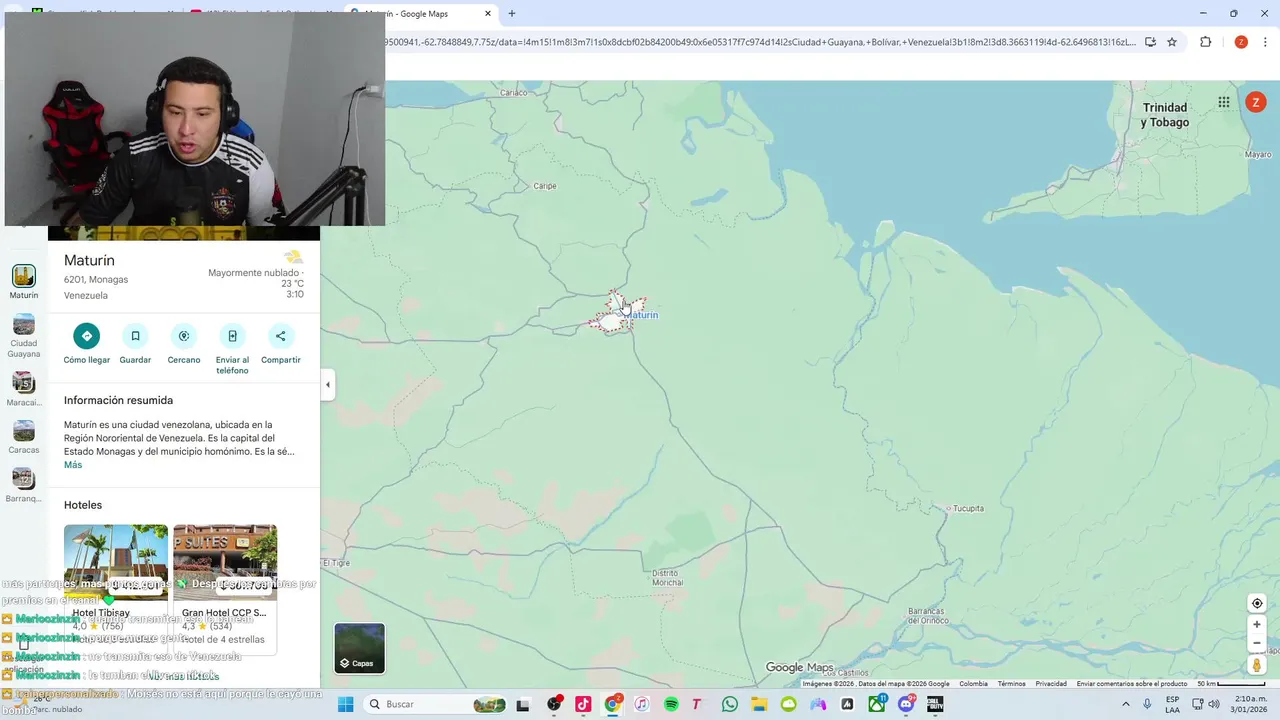
Task: Zoom out on the map
Action: pyautogui.click(x=1257, y=643)
